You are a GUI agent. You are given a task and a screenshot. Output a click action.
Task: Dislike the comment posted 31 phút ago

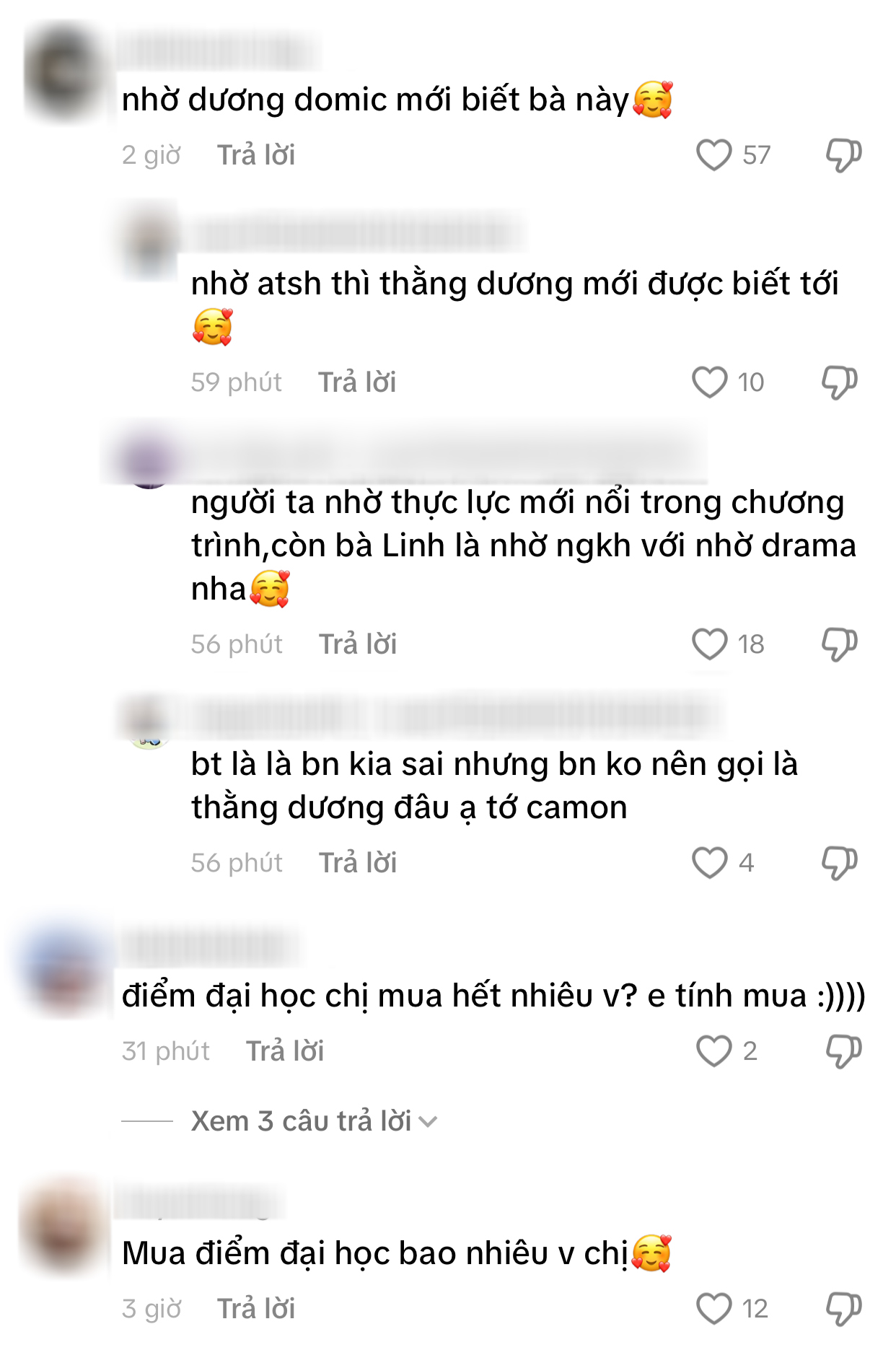coord(843,1051)
